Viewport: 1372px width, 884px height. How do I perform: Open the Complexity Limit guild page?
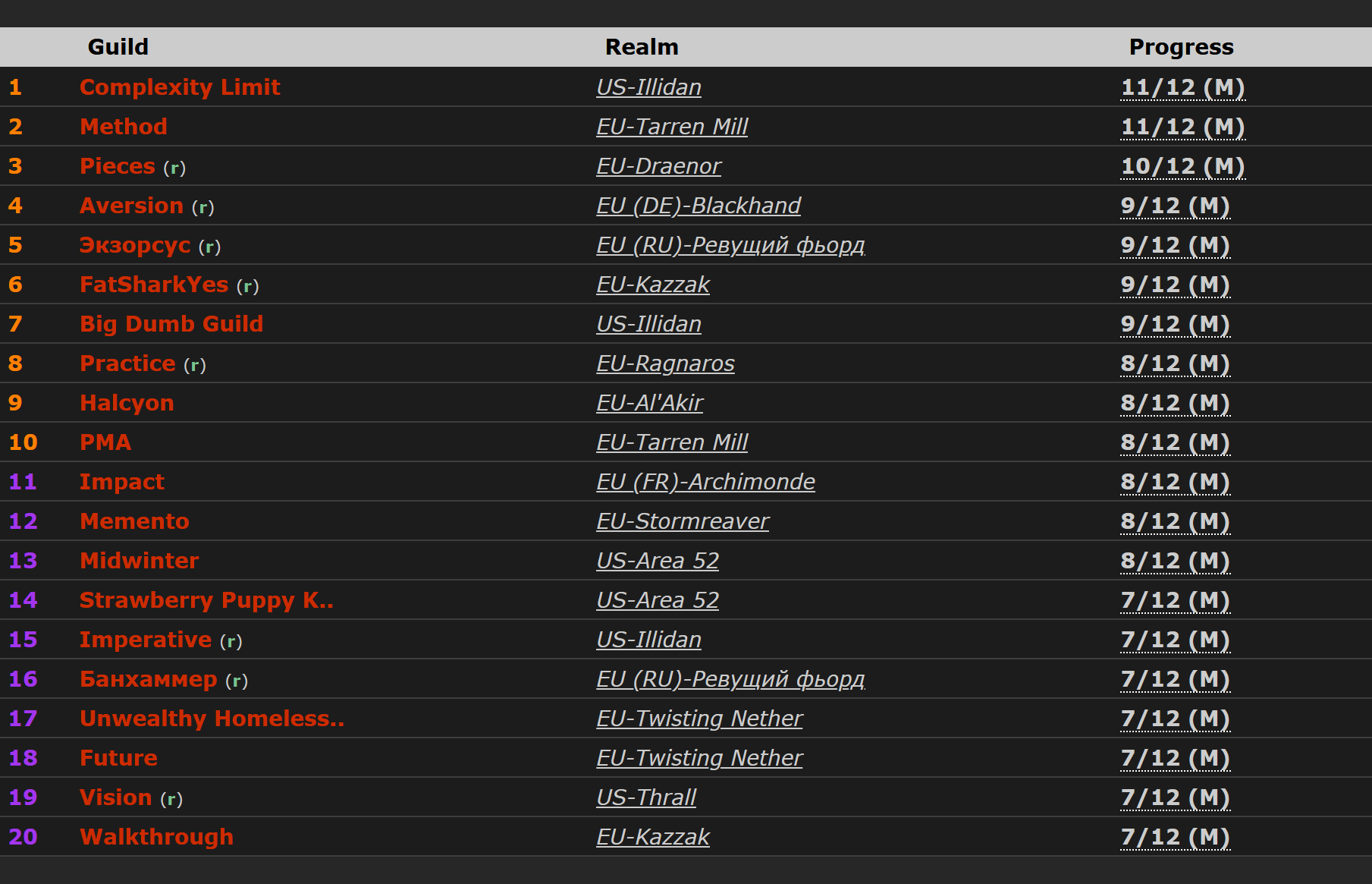coord(180,87)
